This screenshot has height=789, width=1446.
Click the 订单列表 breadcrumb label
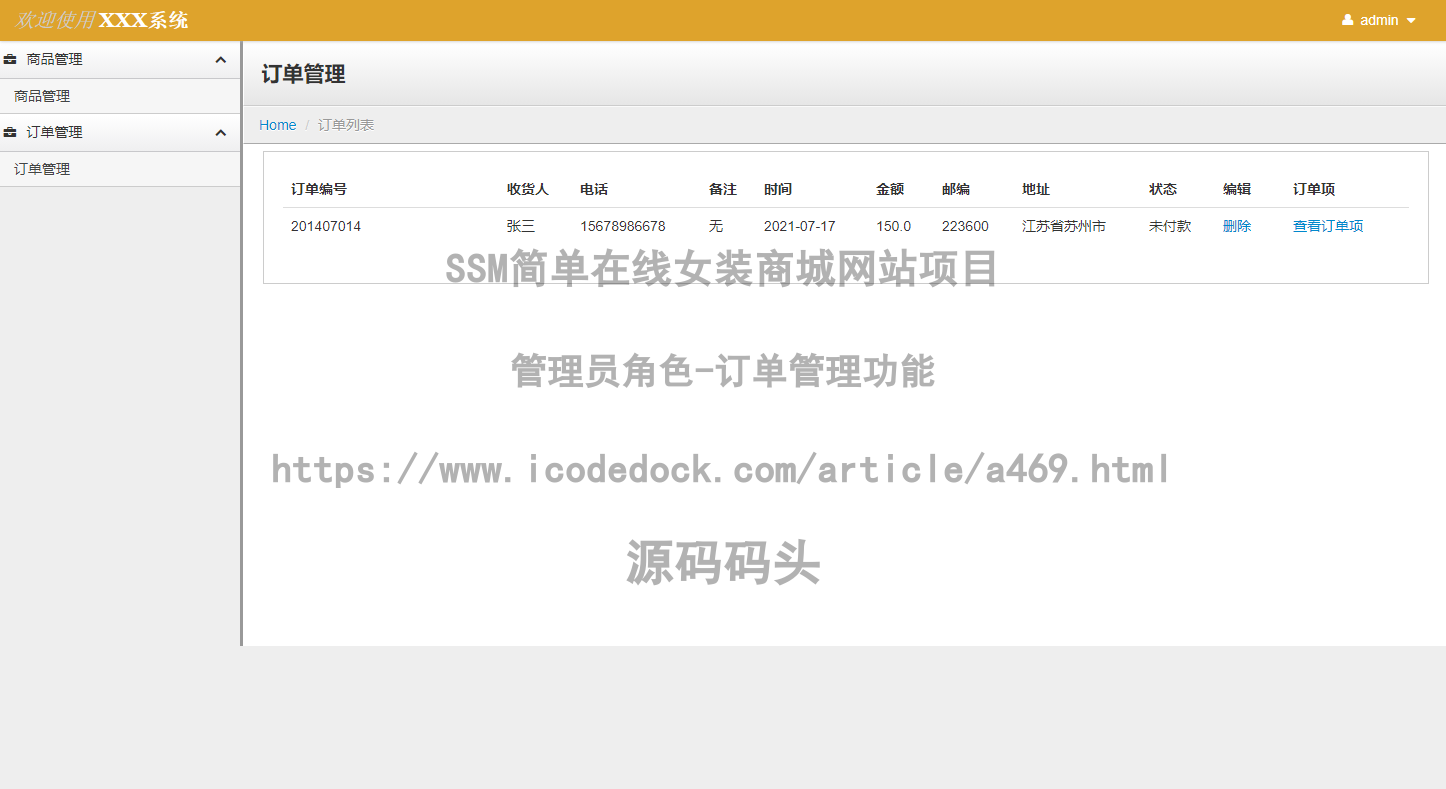point(344,124)
